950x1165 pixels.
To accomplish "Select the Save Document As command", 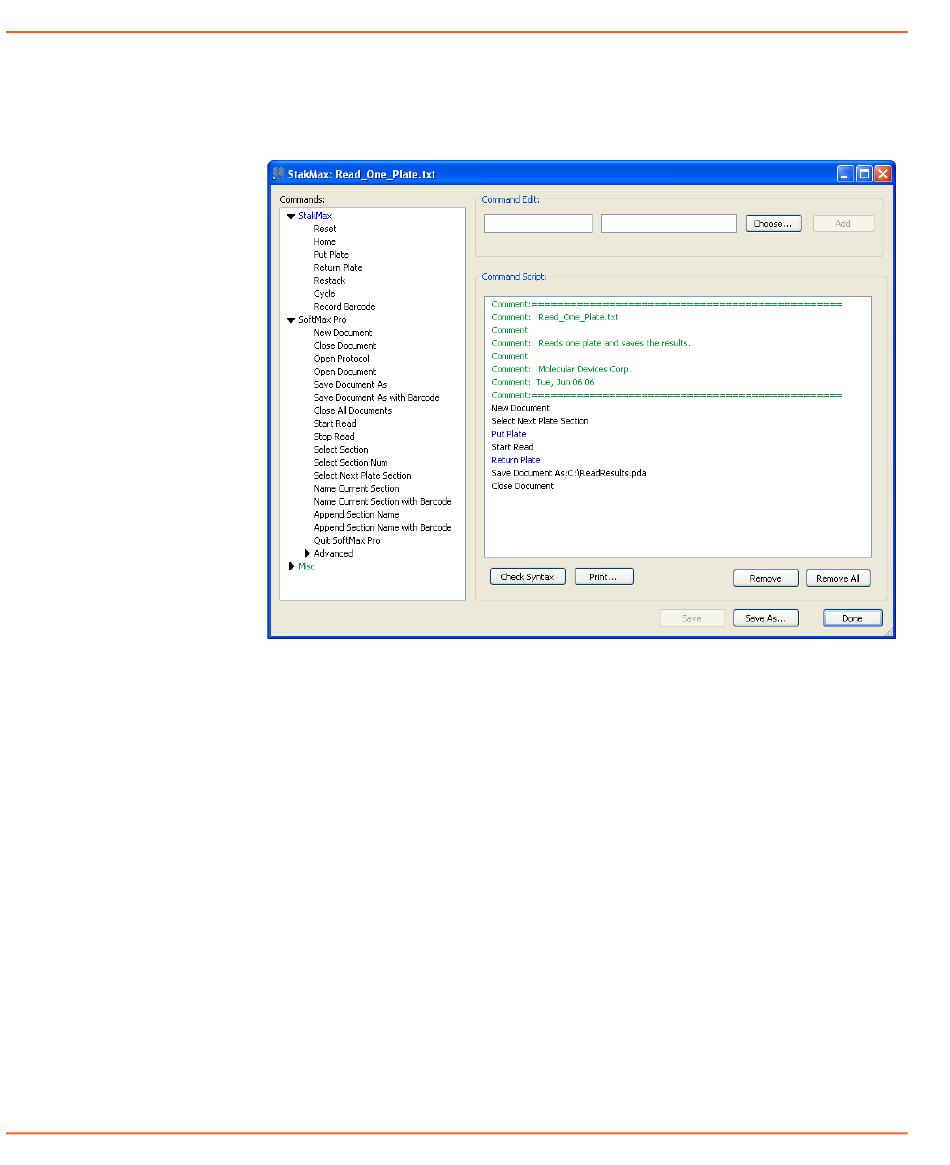I will [x=350, y=385].
